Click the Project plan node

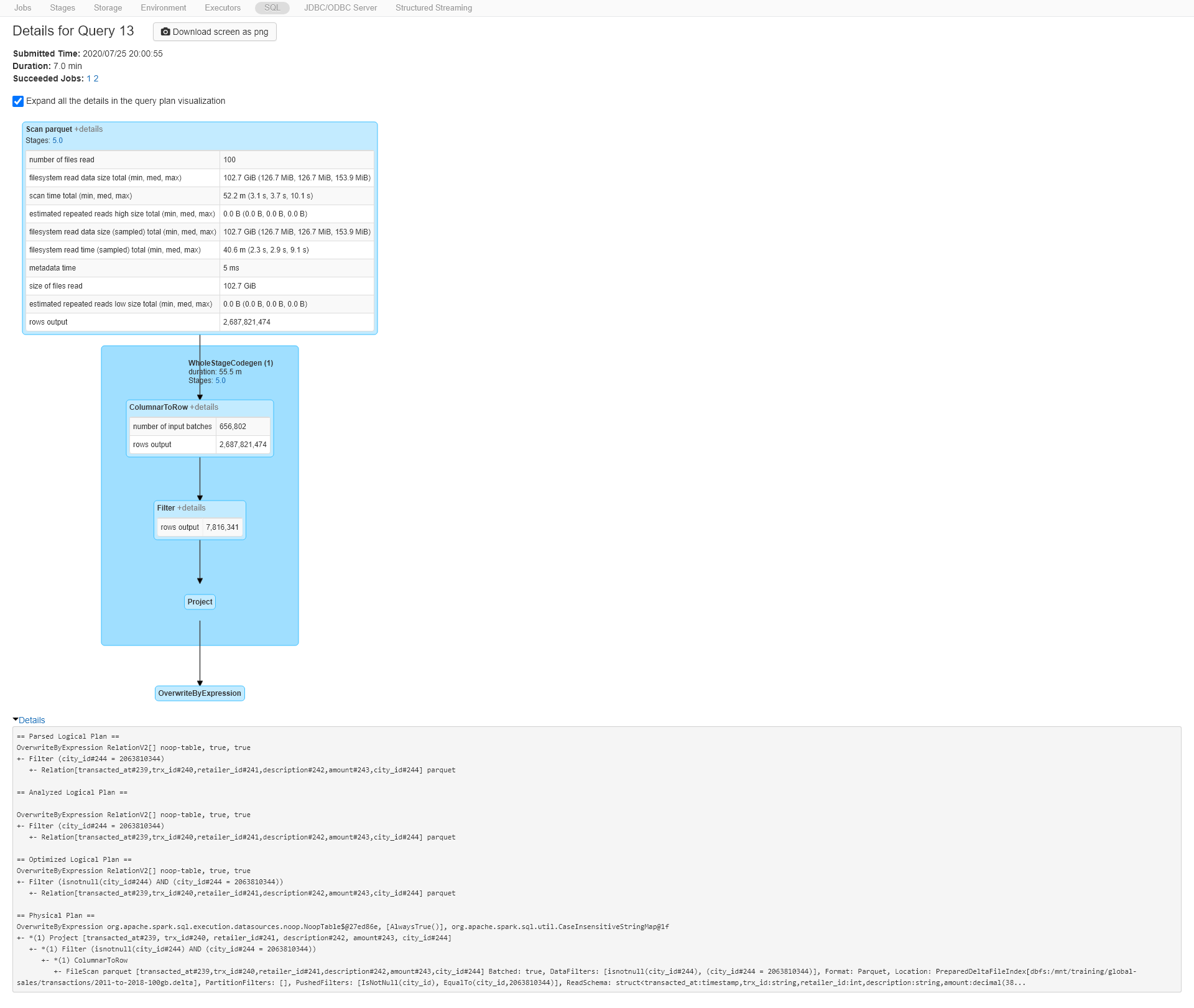coord(200,602)
